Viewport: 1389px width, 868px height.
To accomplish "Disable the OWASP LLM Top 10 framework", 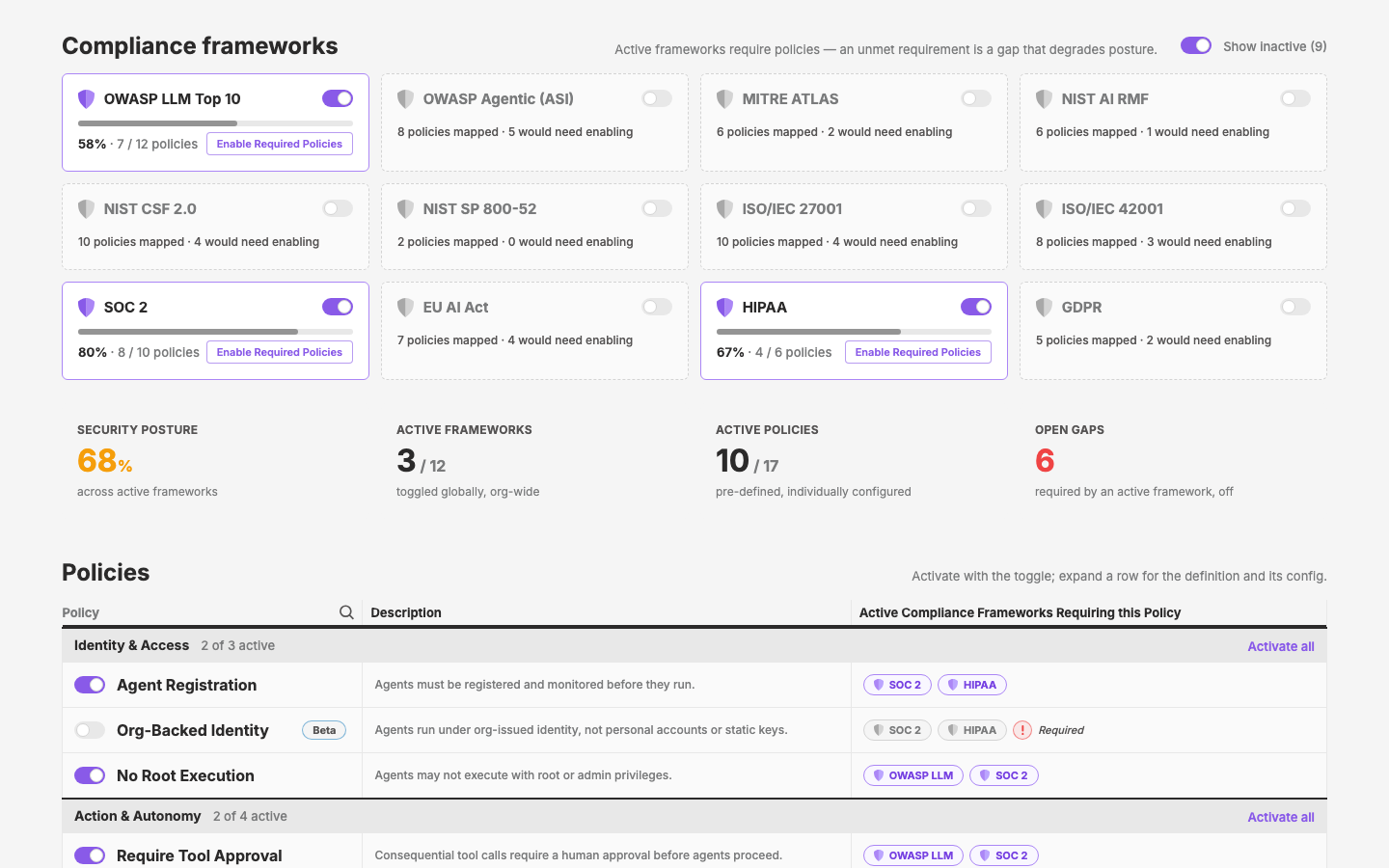I will coord(338,98).
